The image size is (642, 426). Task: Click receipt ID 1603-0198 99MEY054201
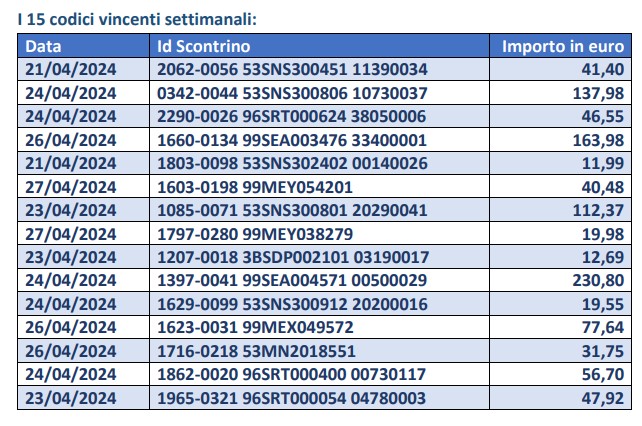click(x=255, y=187)
